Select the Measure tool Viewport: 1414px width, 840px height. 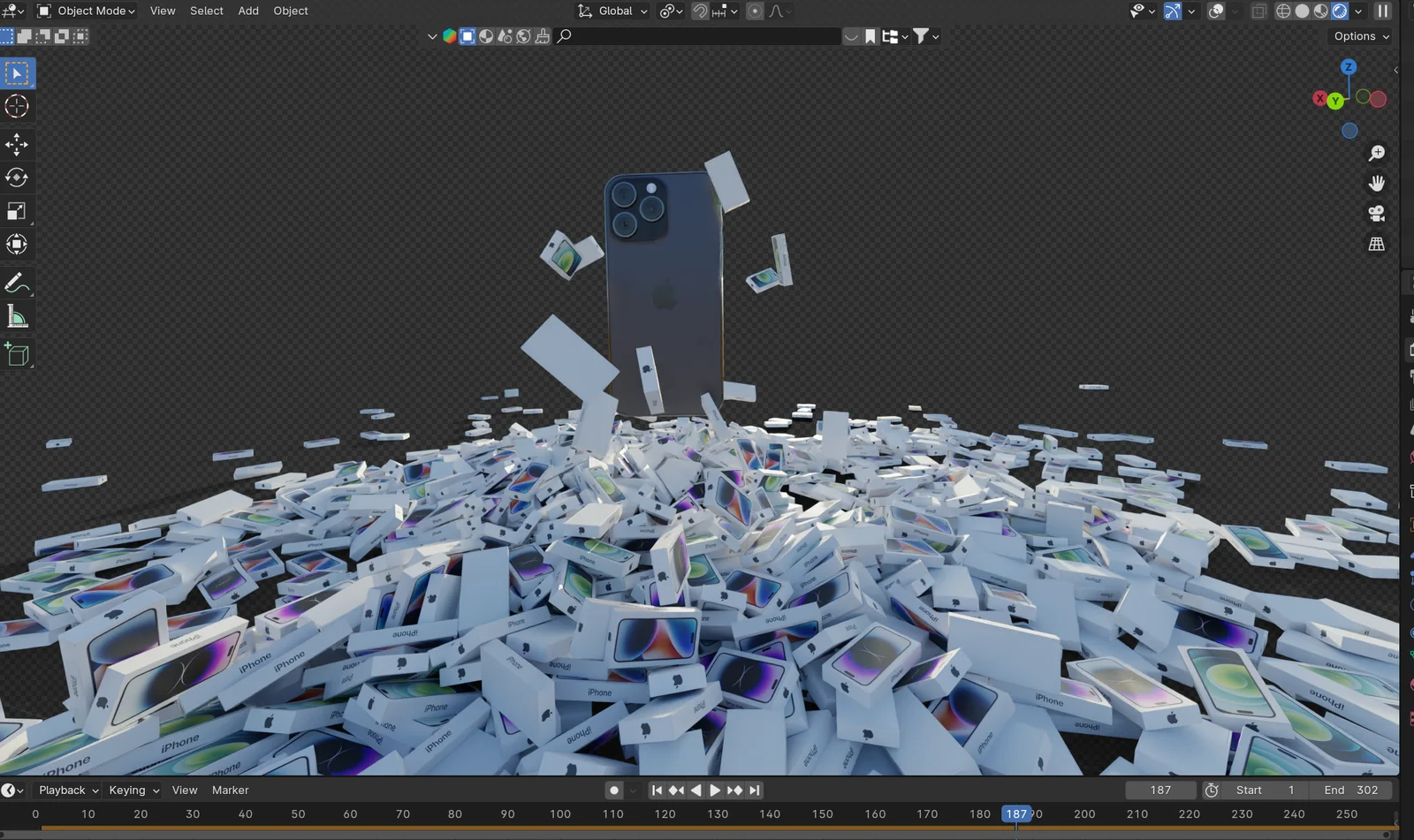(x=17, y=315)
